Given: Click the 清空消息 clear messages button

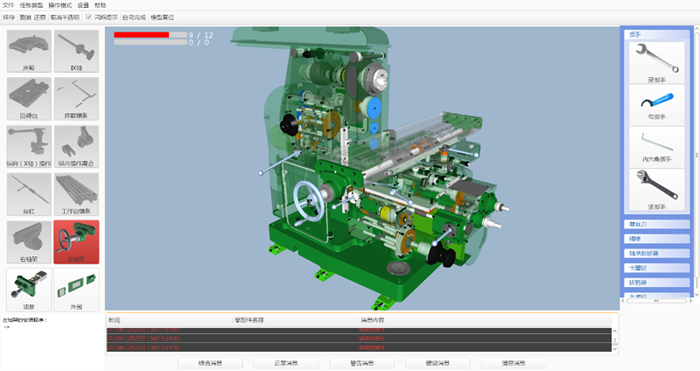Looking at the screenshot, I should 513,363.
